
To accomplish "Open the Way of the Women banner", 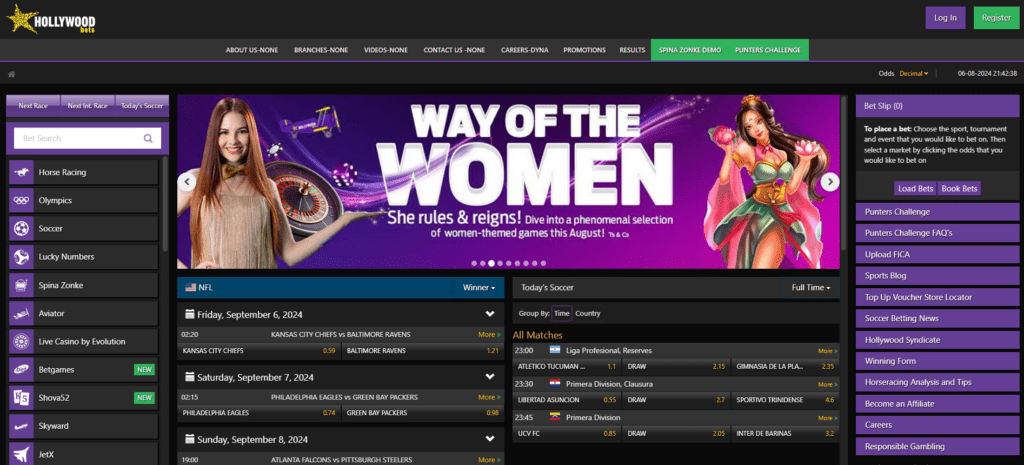I will pos(508,182).
